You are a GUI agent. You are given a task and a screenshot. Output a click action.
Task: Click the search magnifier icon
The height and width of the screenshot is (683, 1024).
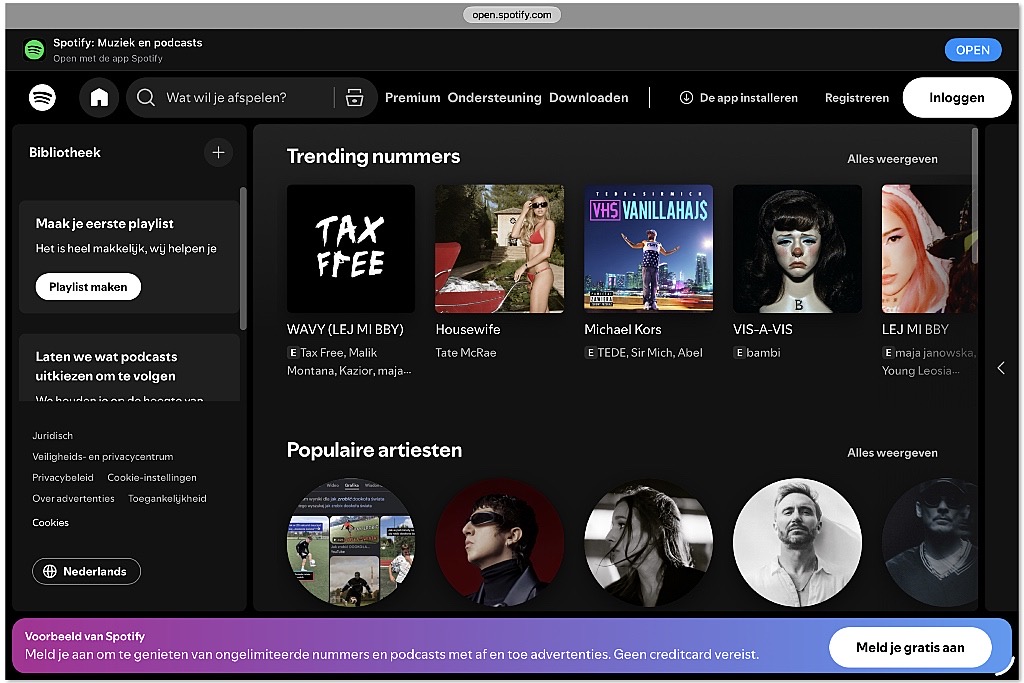(x=146, y=98)
